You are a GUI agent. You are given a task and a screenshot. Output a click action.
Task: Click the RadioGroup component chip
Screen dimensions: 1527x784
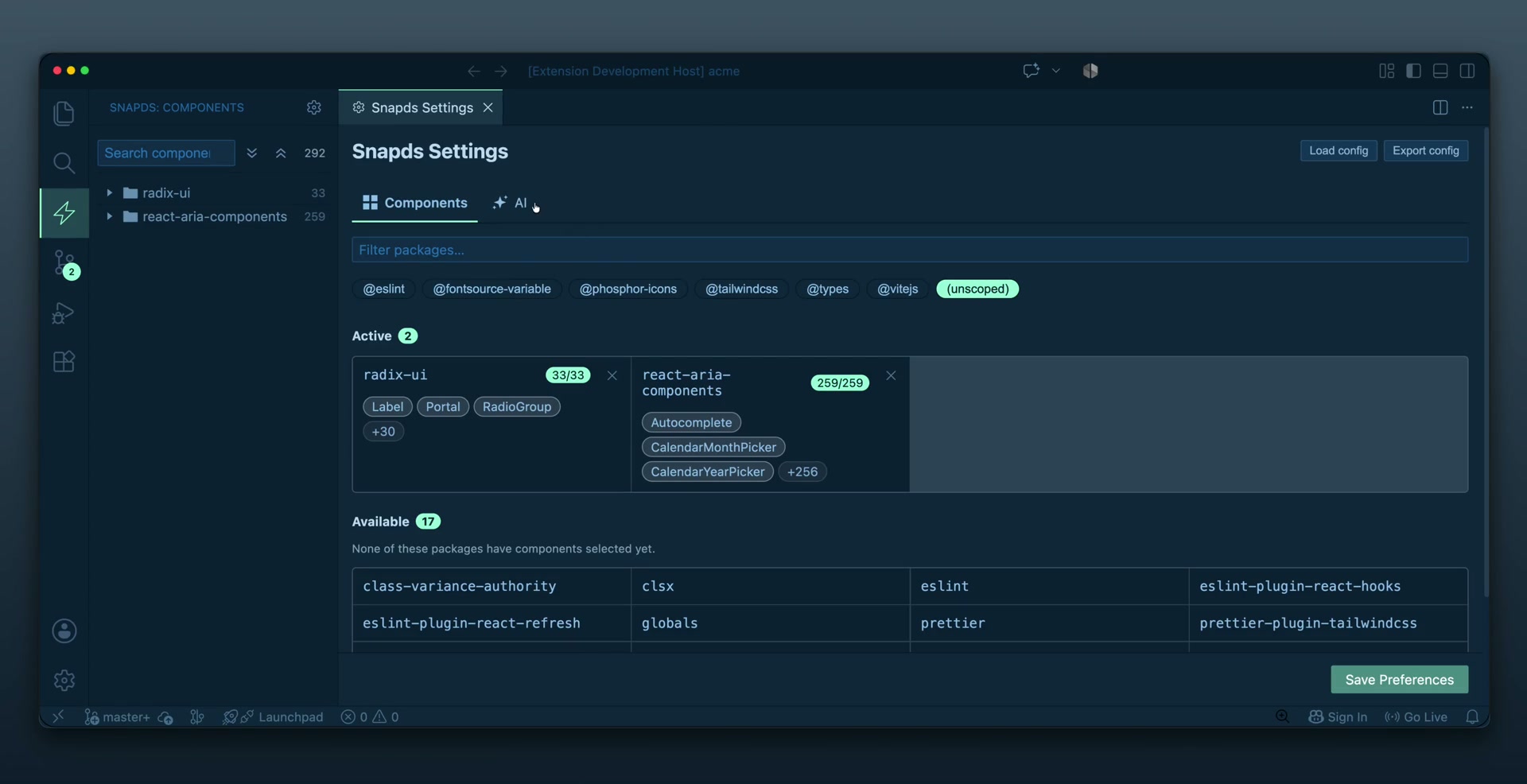pyautogui.click(x=517, y=406)
